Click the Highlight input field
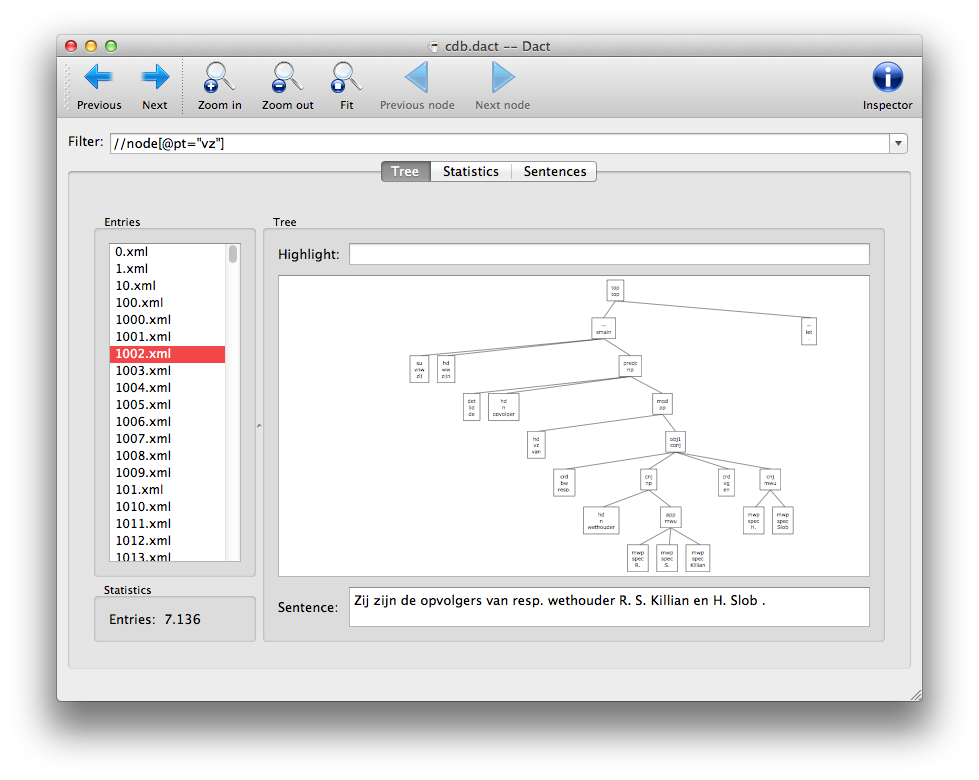This screenshot has width=979, height=780. click(608, 254)
